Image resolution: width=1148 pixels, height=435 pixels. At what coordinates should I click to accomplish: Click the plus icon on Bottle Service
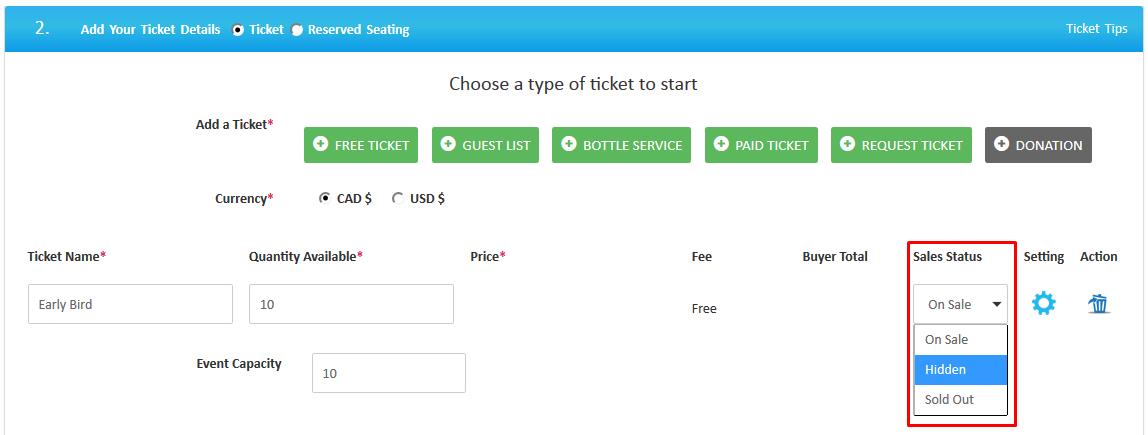568,144
